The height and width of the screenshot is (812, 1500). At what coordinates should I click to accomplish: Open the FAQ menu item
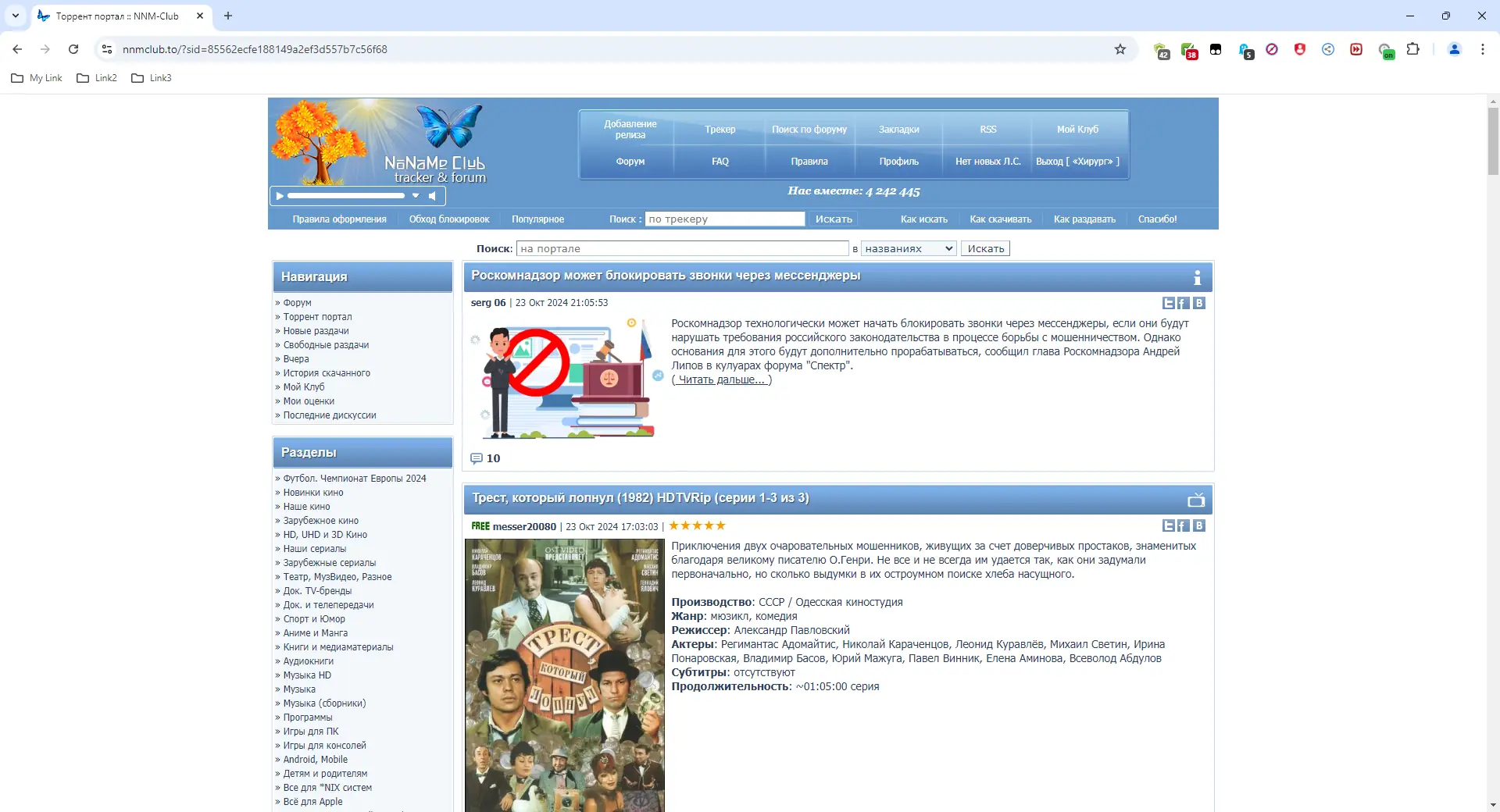pos(720,161)
